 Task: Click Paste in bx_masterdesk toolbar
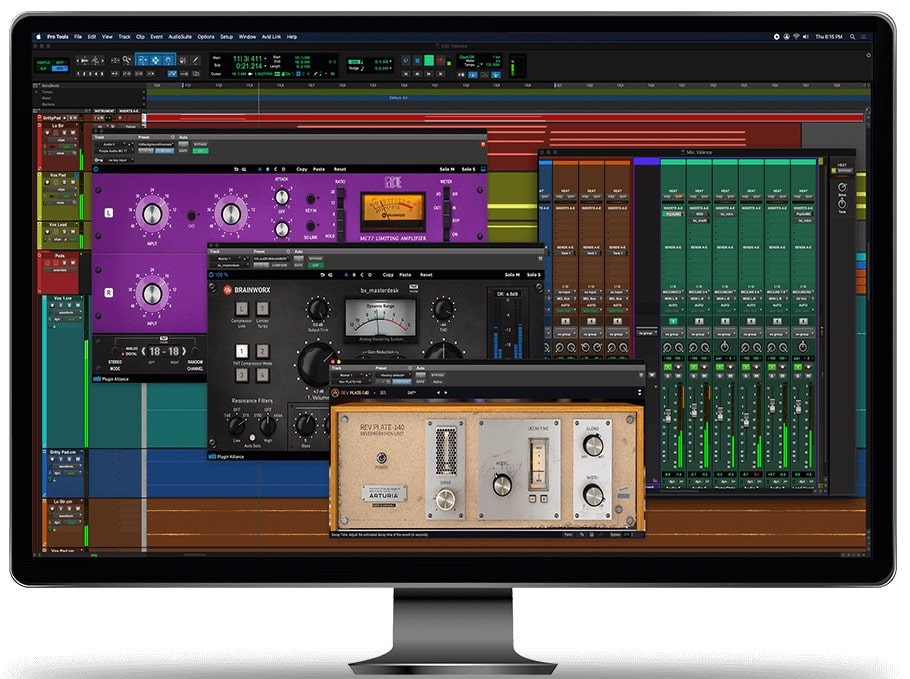pyautogui.click(x=405, y=275)
